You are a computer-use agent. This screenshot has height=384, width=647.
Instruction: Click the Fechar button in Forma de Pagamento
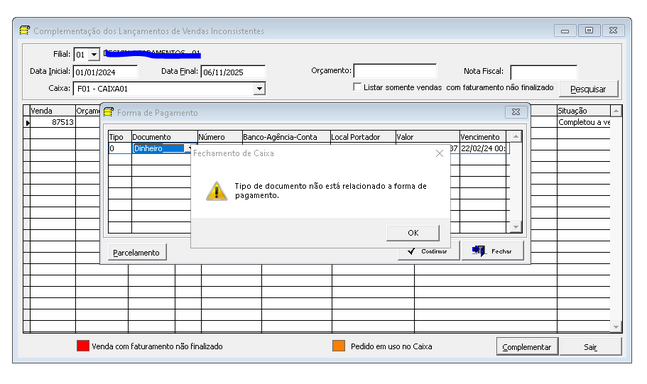click(493, 251)
